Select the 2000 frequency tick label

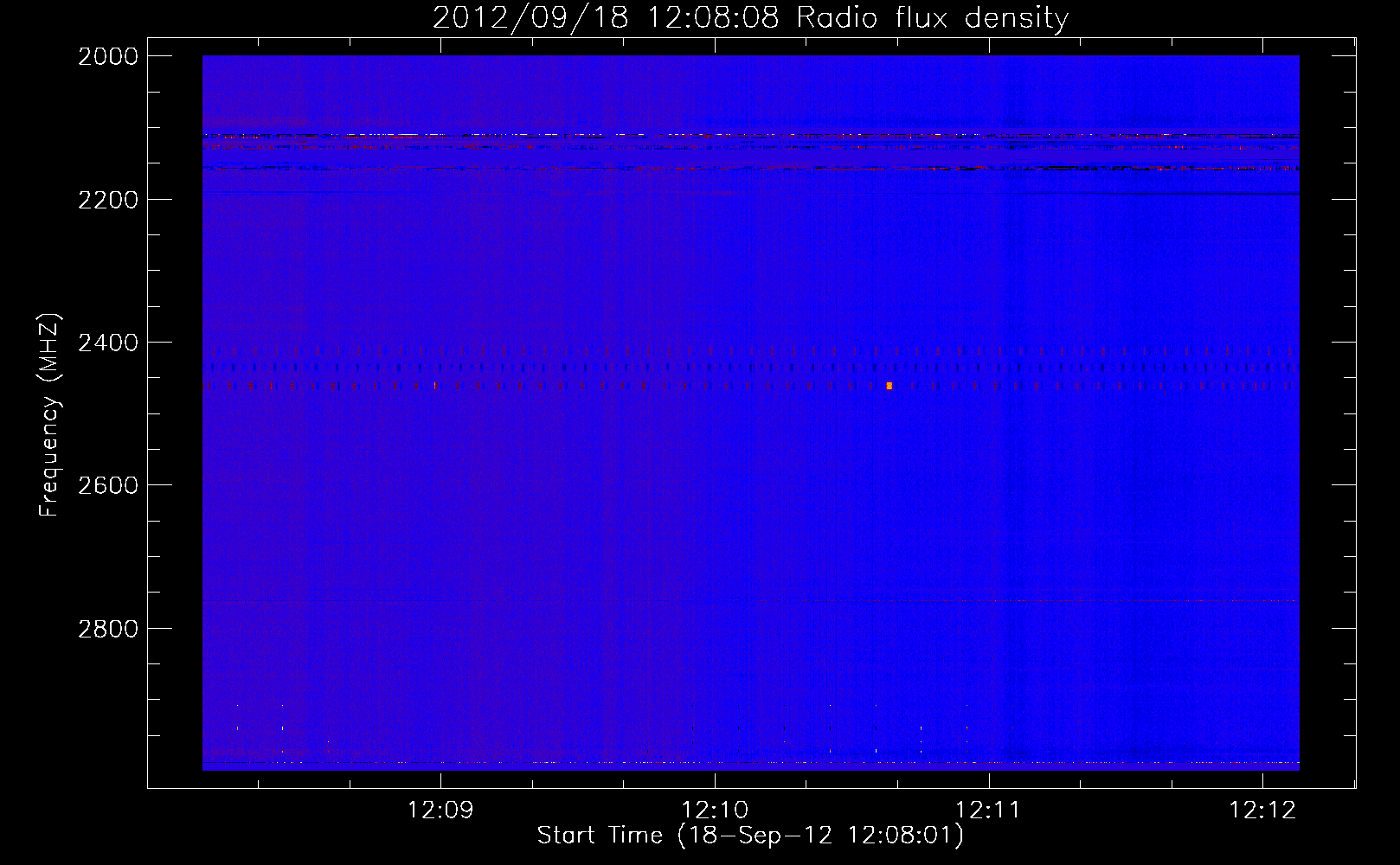click(x=107, y=56)
